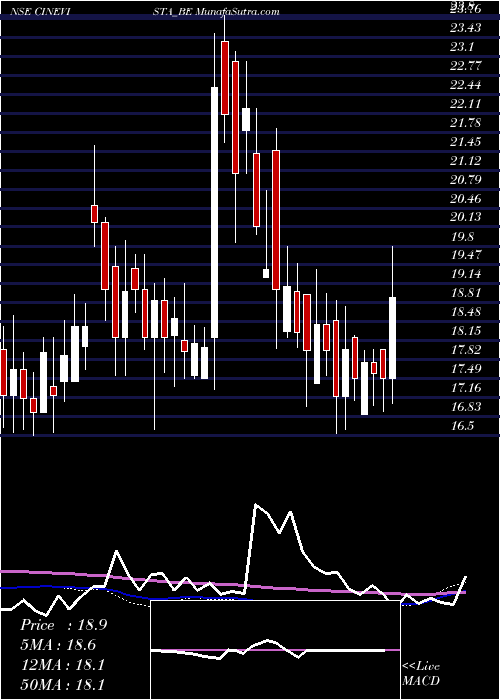This screenshot has height=700, width=500.
Task: Select the 22.77 price level label
Action: click(466, 66)
